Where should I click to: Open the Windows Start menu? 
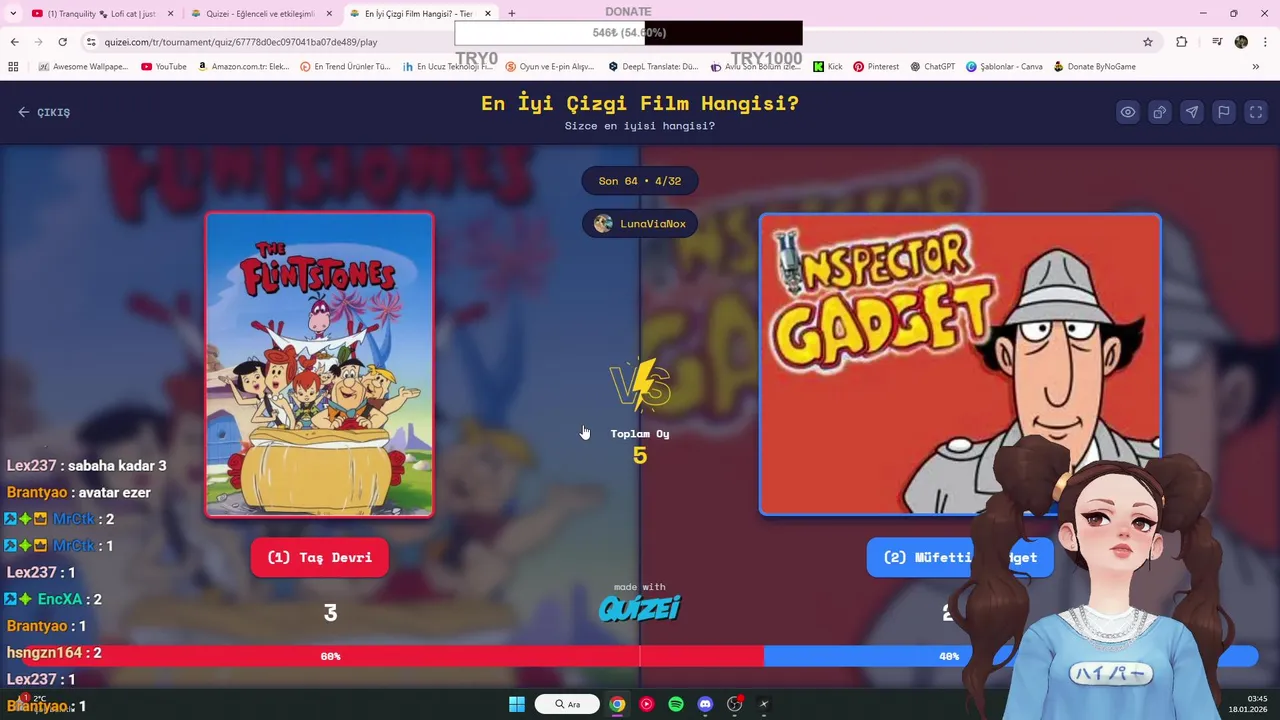click(517, 704)
